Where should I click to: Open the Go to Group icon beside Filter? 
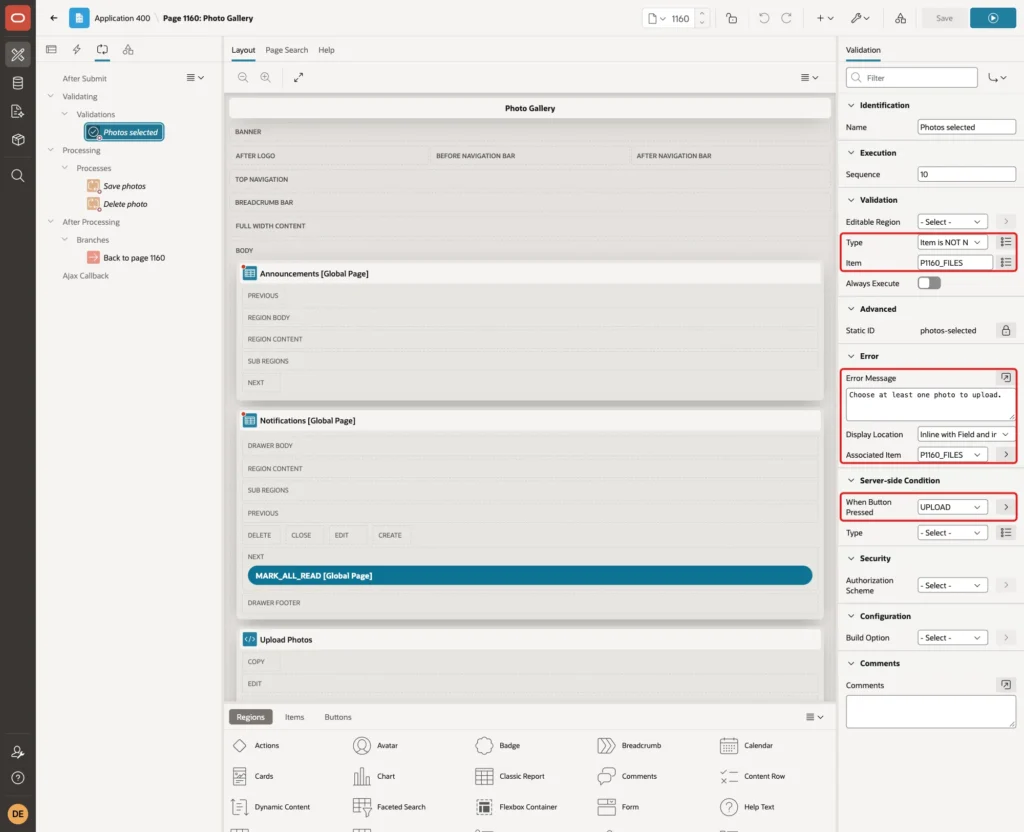pos(997,78)
